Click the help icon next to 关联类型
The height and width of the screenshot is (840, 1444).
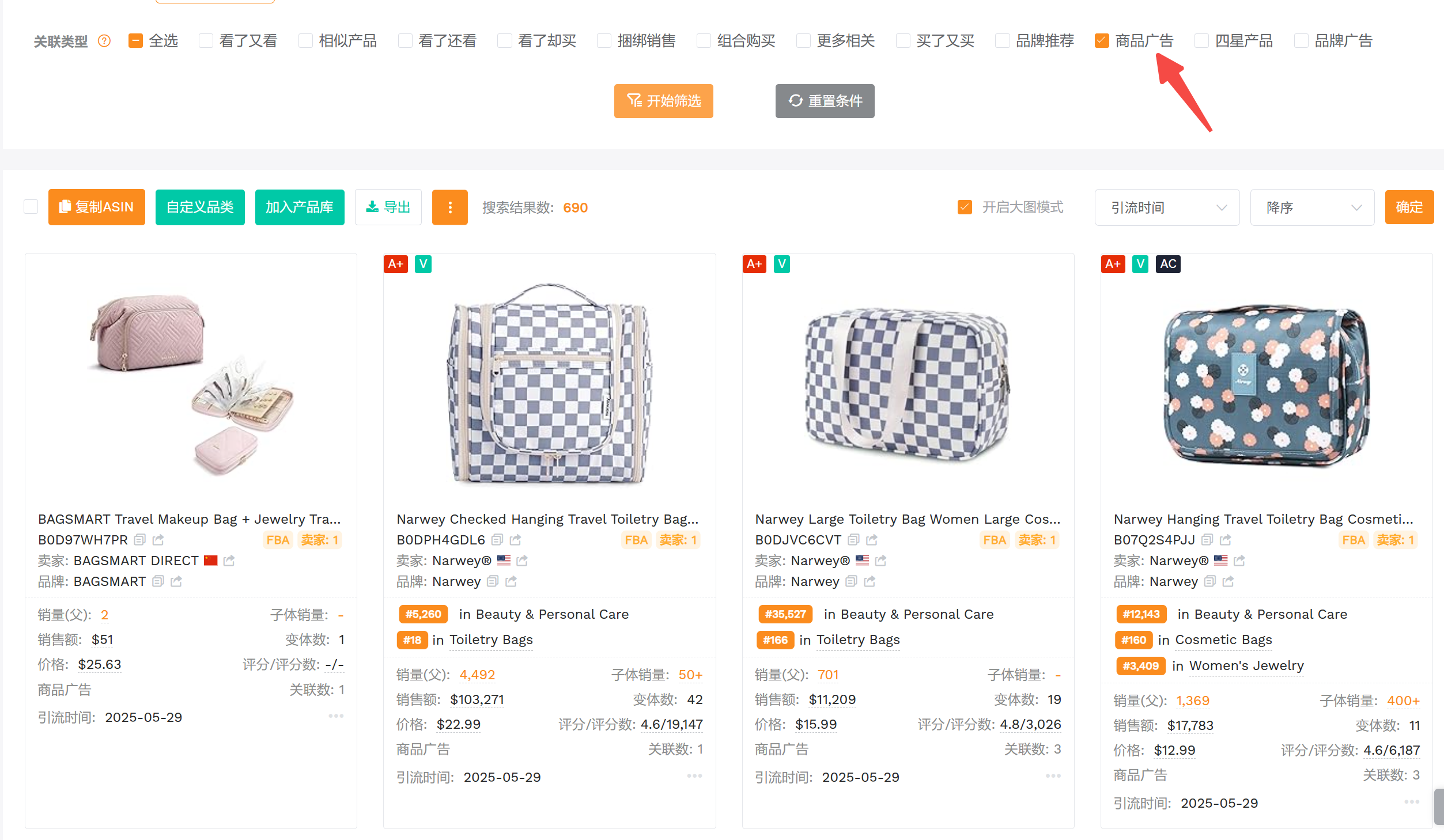(104, 41)
